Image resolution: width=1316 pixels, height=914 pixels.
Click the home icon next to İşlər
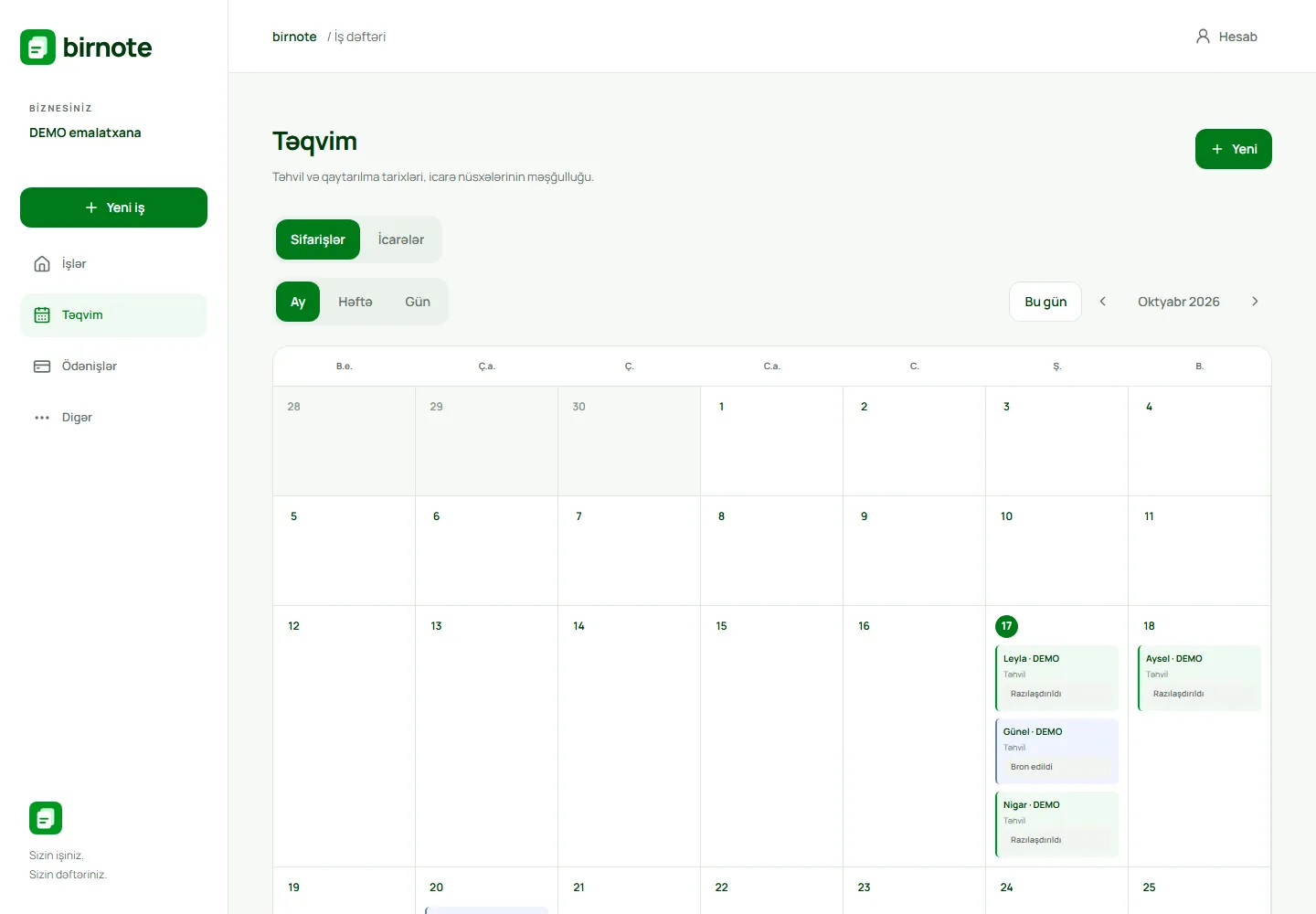[42, 263]
